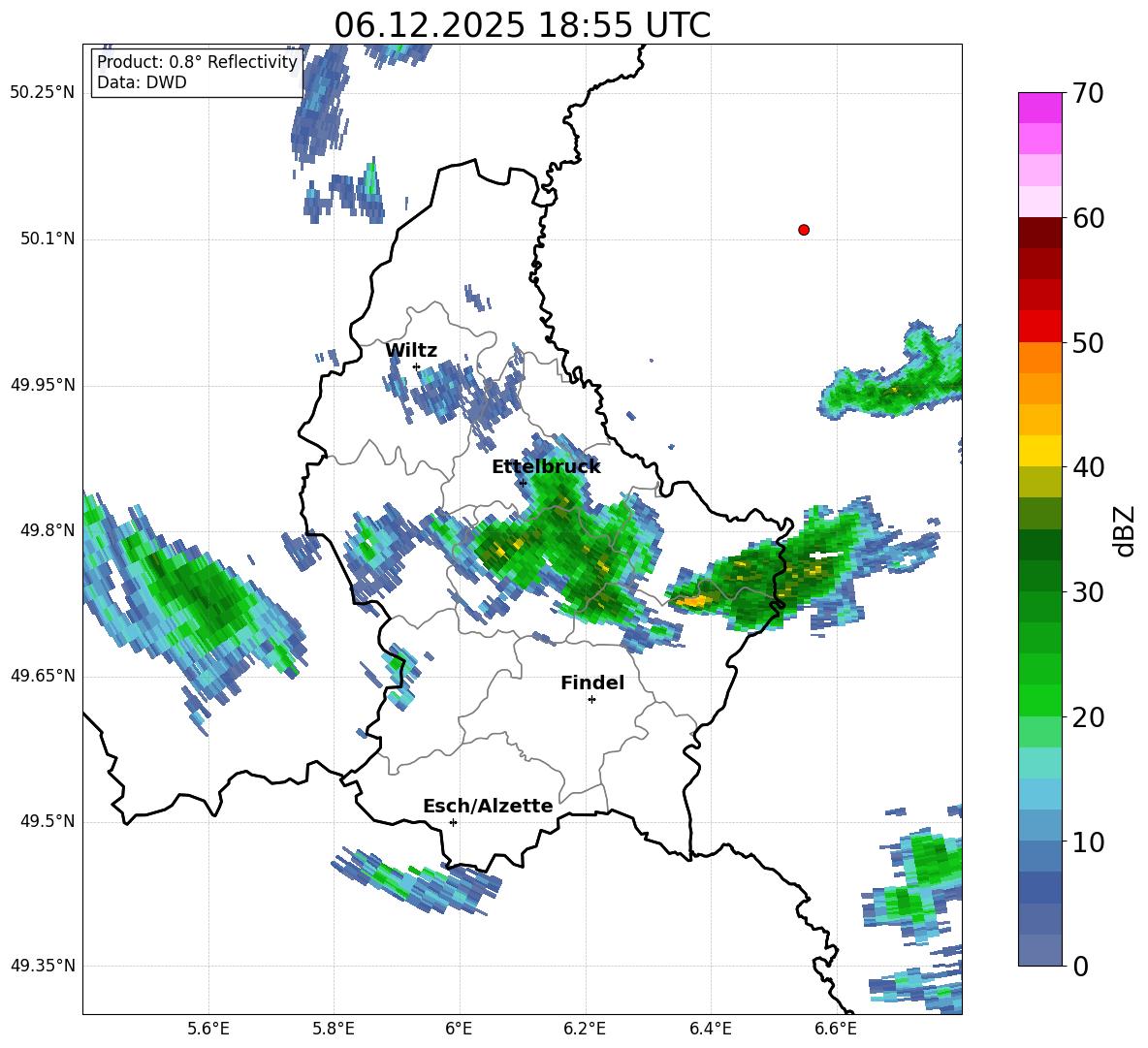Click the 49.95°N latitude label

point(43,385)
